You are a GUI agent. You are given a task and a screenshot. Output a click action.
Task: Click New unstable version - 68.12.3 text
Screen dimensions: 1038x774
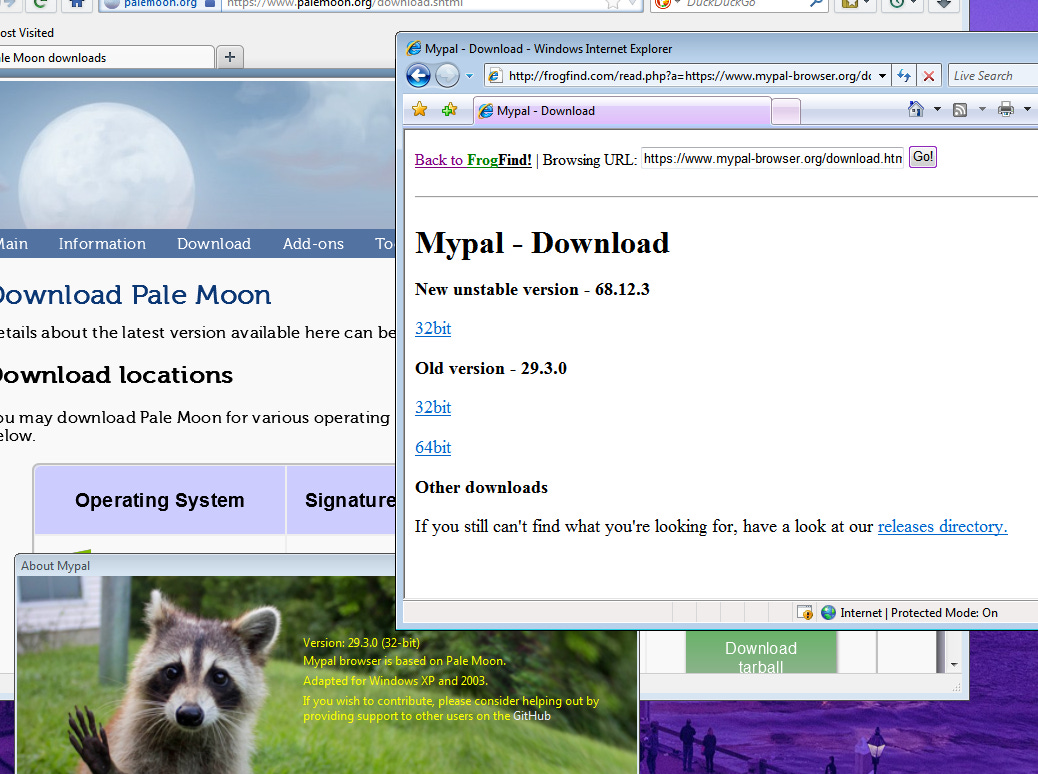[532, 289]
